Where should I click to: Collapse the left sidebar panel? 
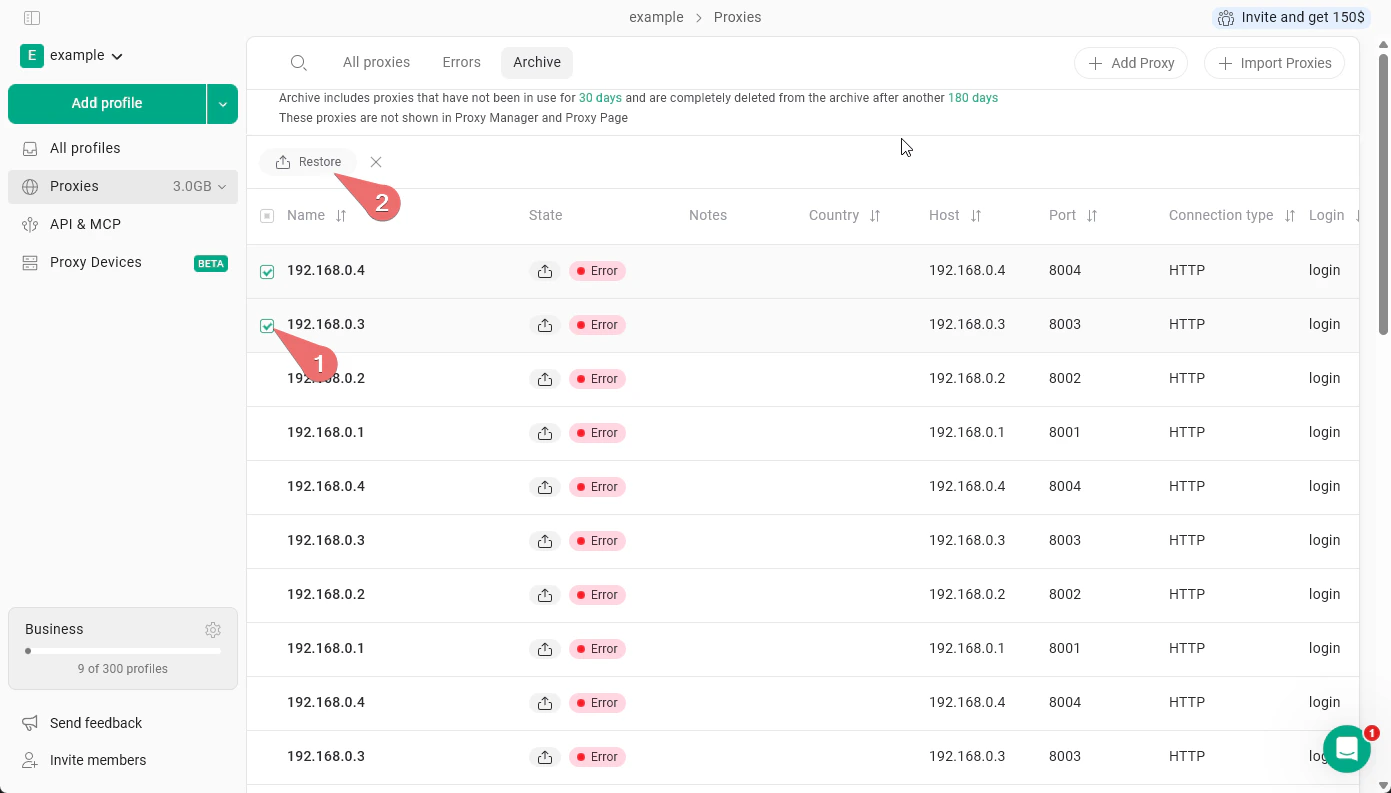coord(31,17)
